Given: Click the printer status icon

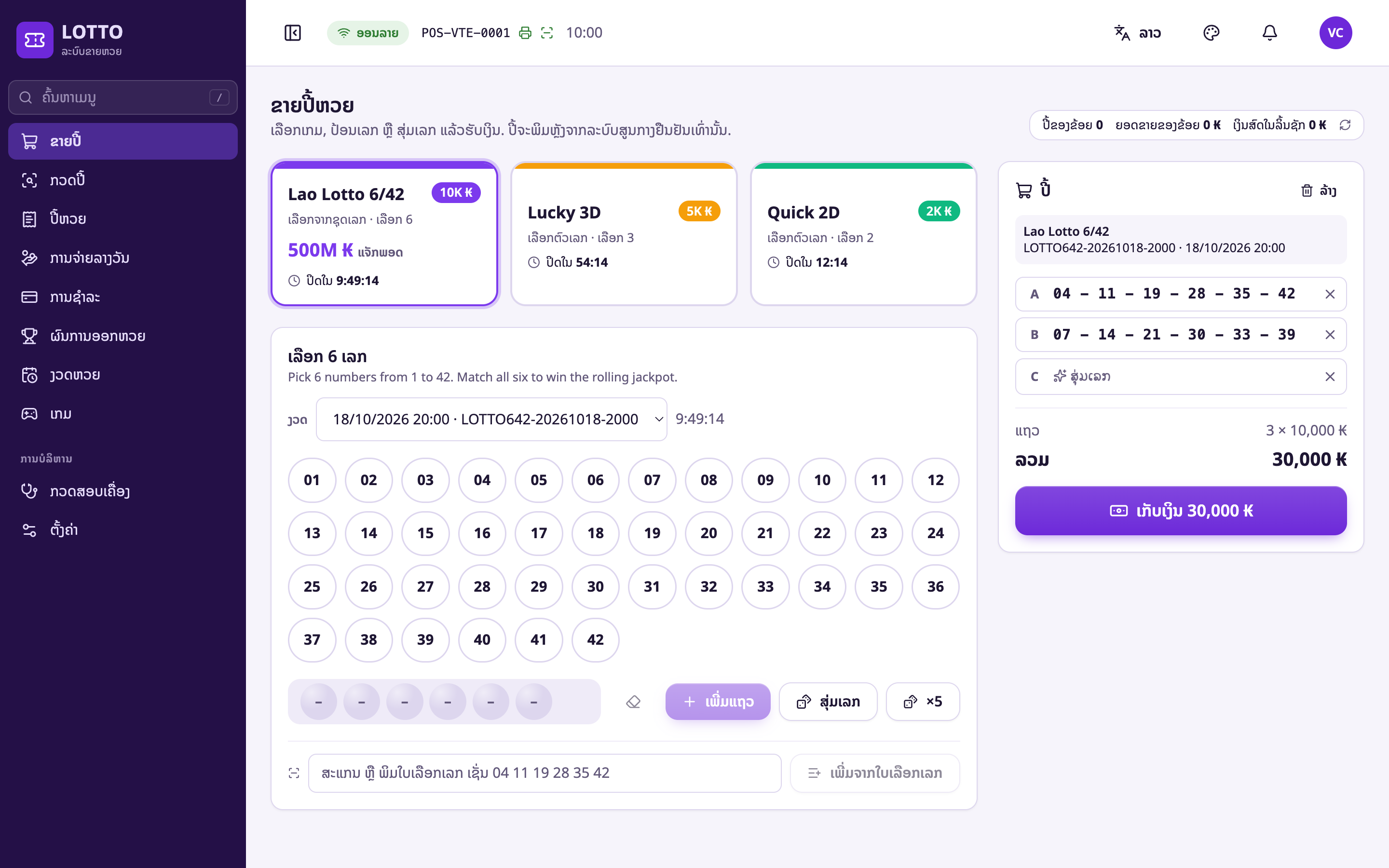Looking at the screenshot, I should [525, 33].
